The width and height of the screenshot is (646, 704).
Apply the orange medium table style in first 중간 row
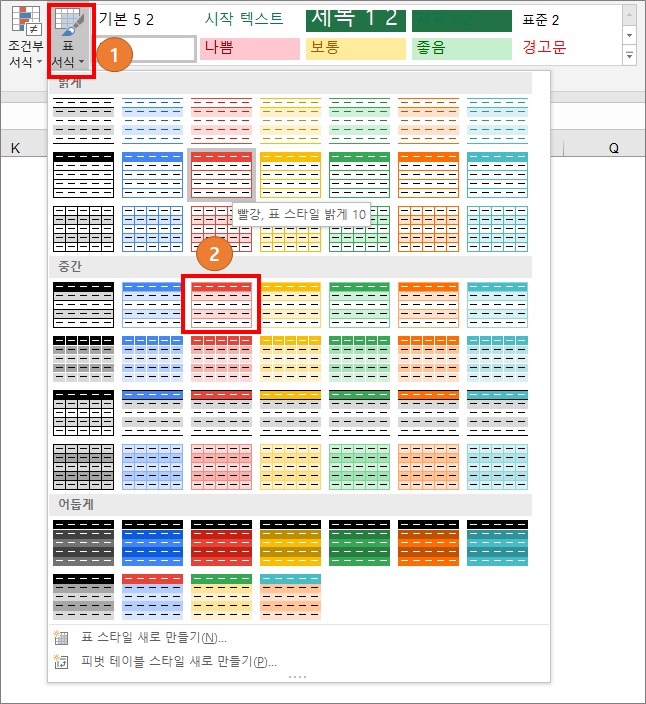[x=428, y=305]
